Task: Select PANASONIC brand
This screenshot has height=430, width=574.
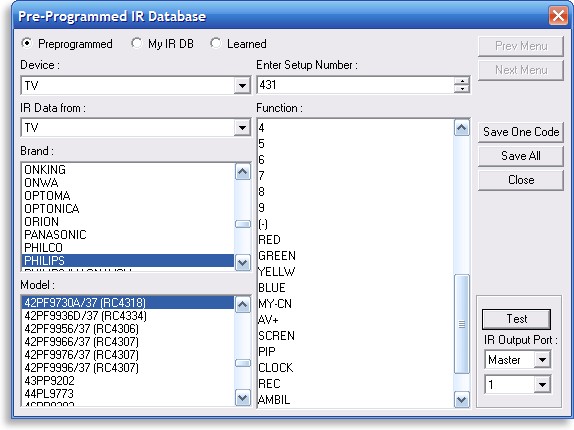Action: coord(128,235)
